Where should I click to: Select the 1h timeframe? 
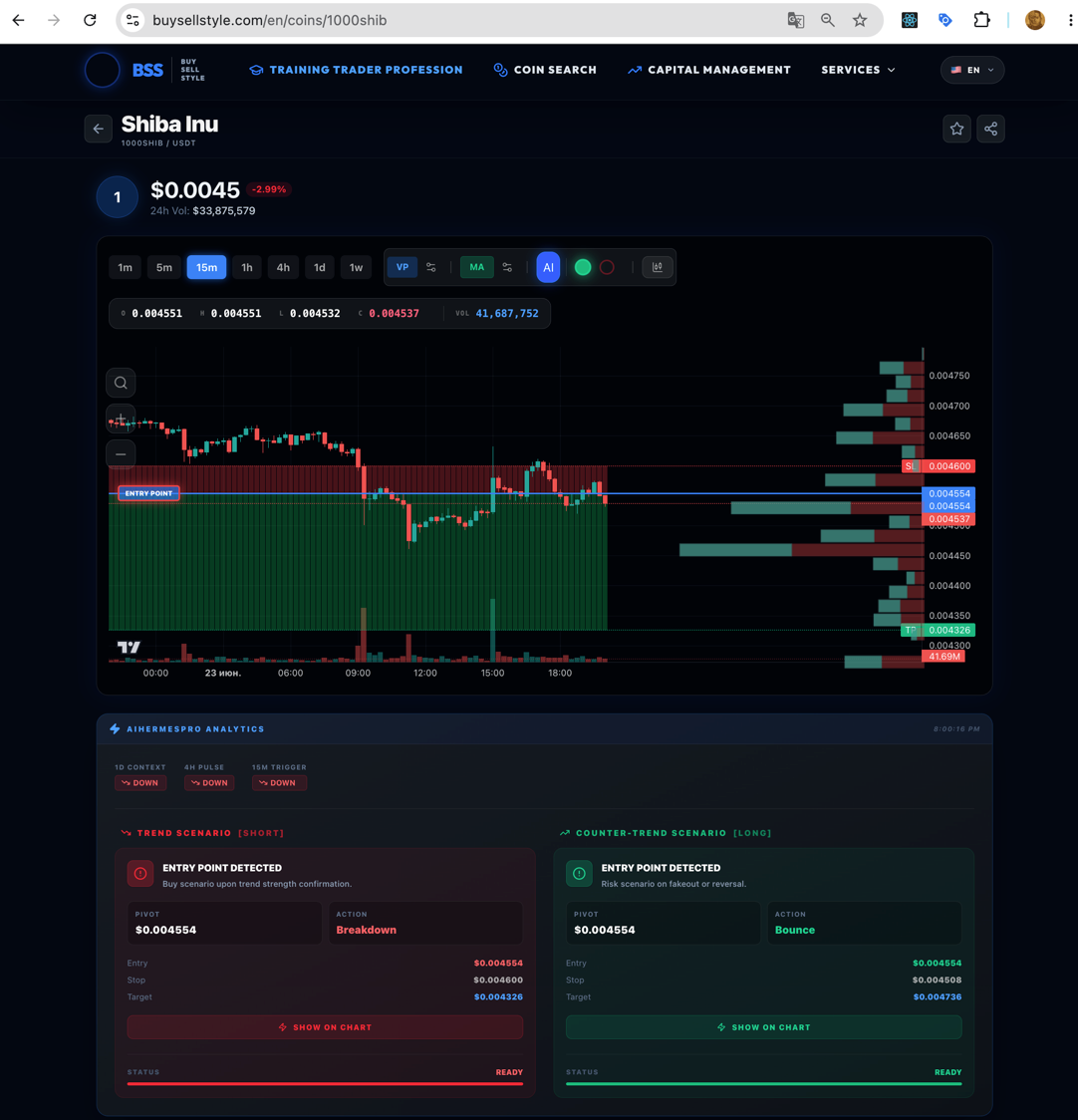click(247, 267)
